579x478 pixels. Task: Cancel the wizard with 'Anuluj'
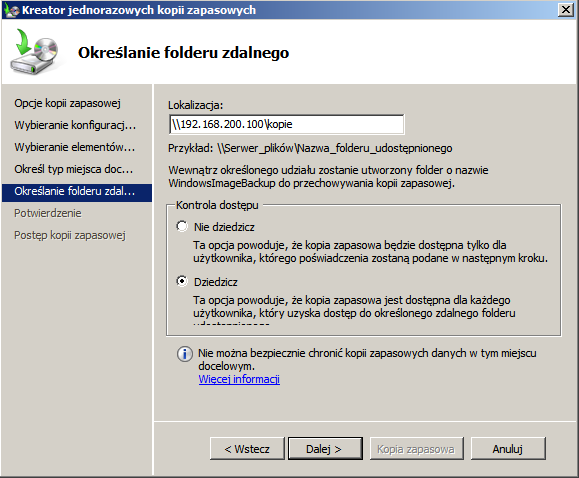[508, 448]
